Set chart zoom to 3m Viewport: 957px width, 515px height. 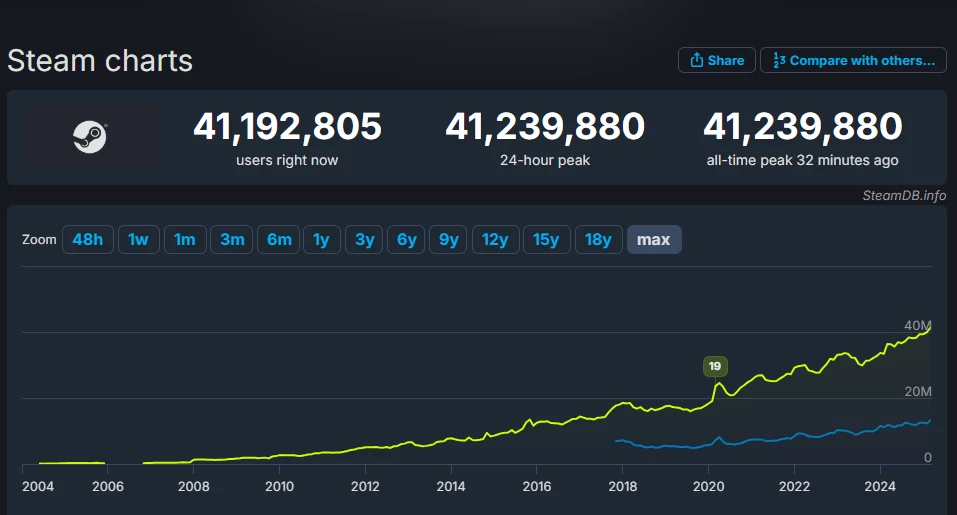point(232,239)
